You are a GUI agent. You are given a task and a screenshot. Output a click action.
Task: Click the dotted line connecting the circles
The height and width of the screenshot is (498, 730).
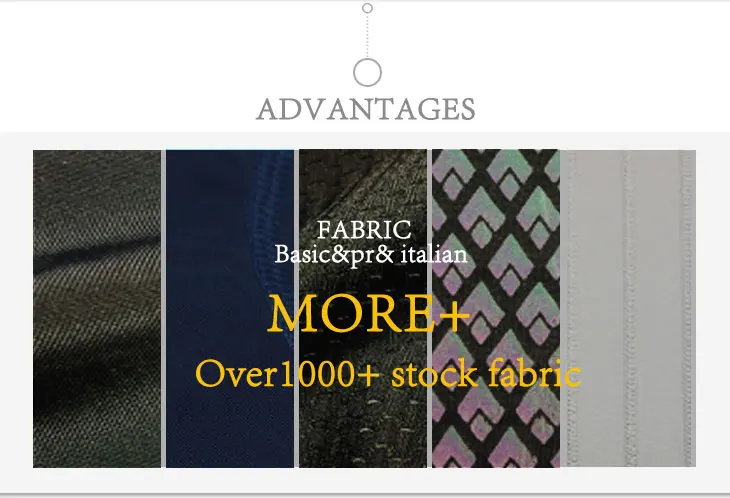(x=367, y=36)
